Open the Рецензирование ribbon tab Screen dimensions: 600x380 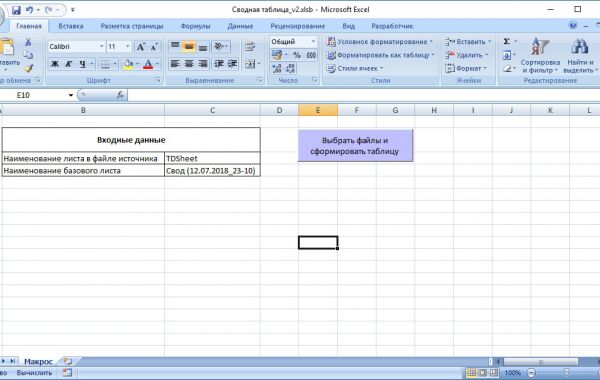(x=298, y=26)
